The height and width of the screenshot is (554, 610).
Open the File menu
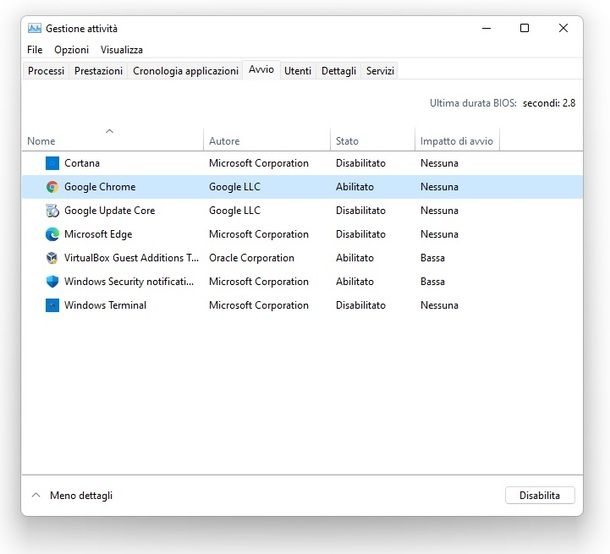(35, 50)
